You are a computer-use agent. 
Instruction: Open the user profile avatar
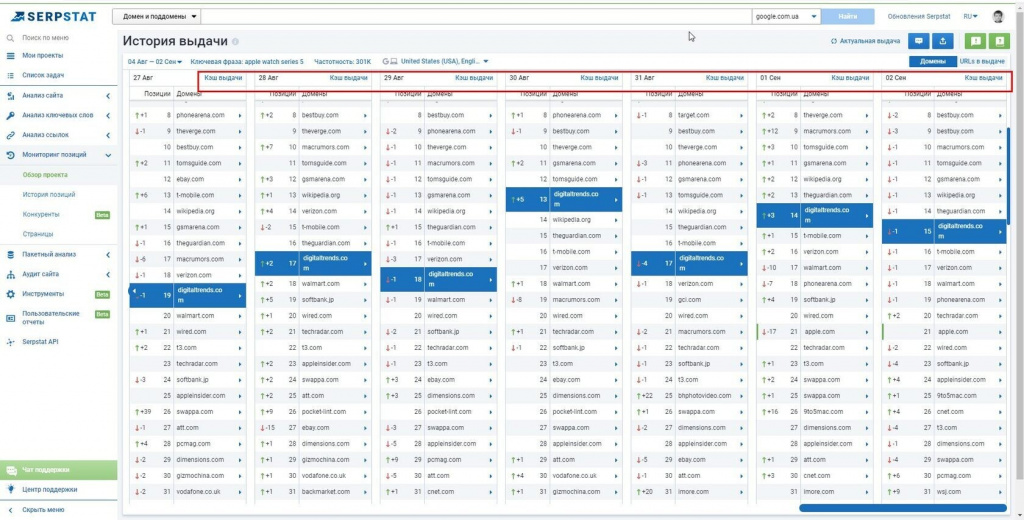point(998,17)
